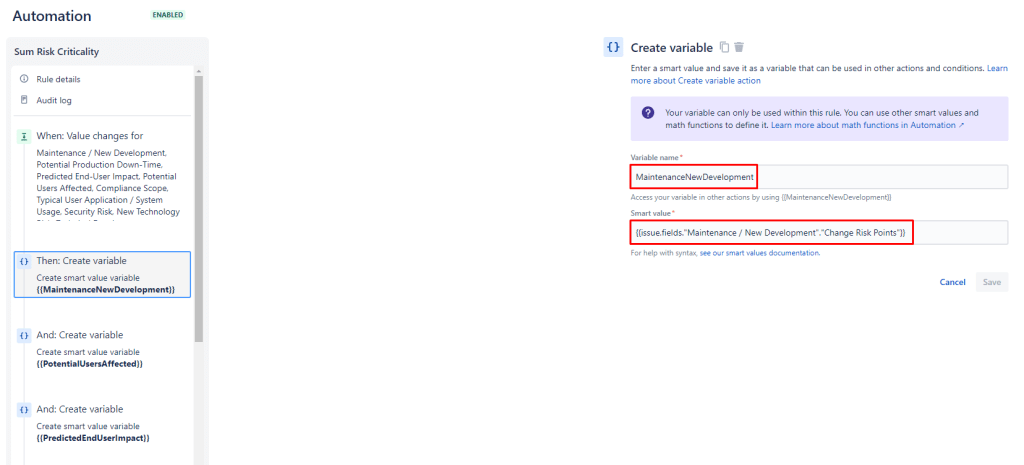Click the purple question mark info icon

(647, 113)
